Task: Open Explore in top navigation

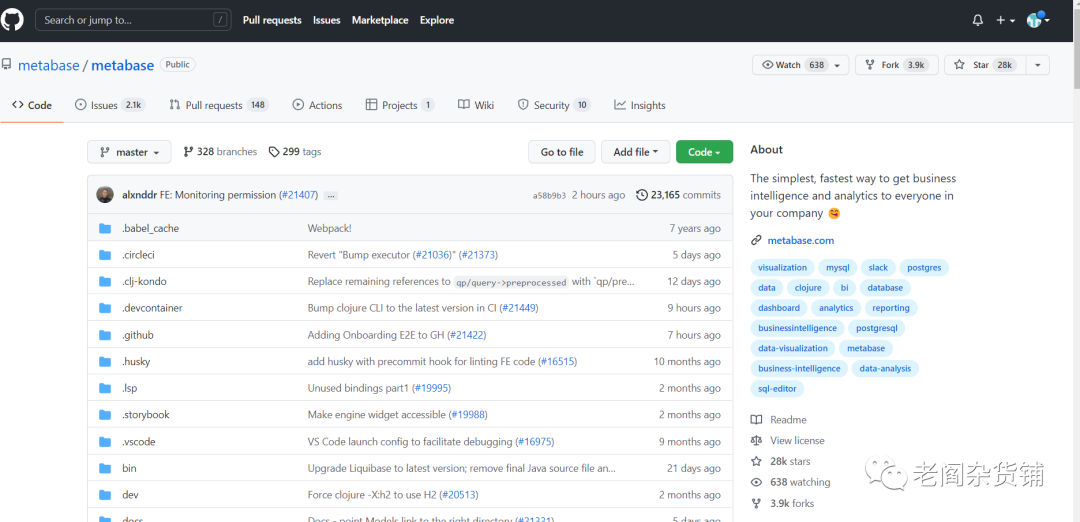Action: (x=437, y=20)
